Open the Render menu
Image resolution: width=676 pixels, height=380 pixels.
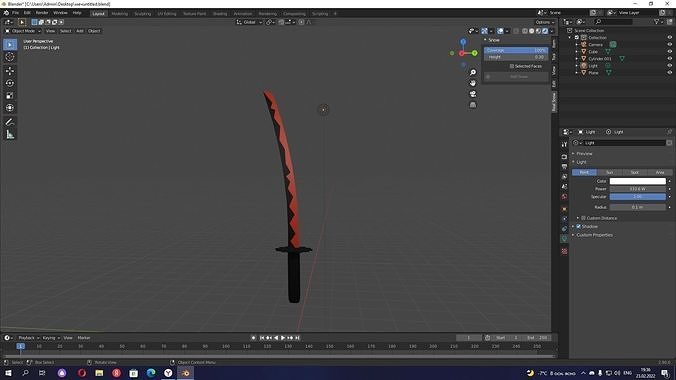pyautogui.click(x=42, y=13)
